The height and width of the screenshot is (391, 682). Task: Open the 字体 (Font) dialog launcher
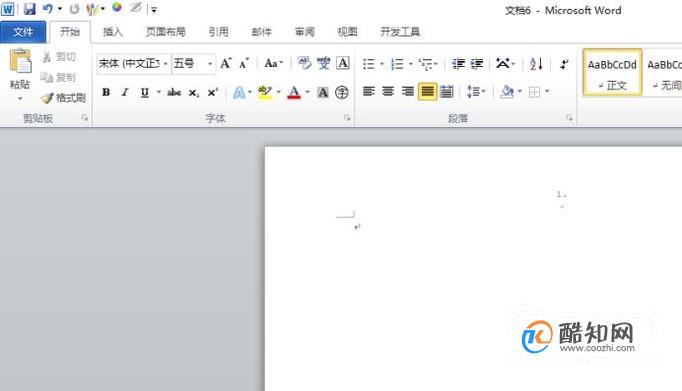point(347,118)
